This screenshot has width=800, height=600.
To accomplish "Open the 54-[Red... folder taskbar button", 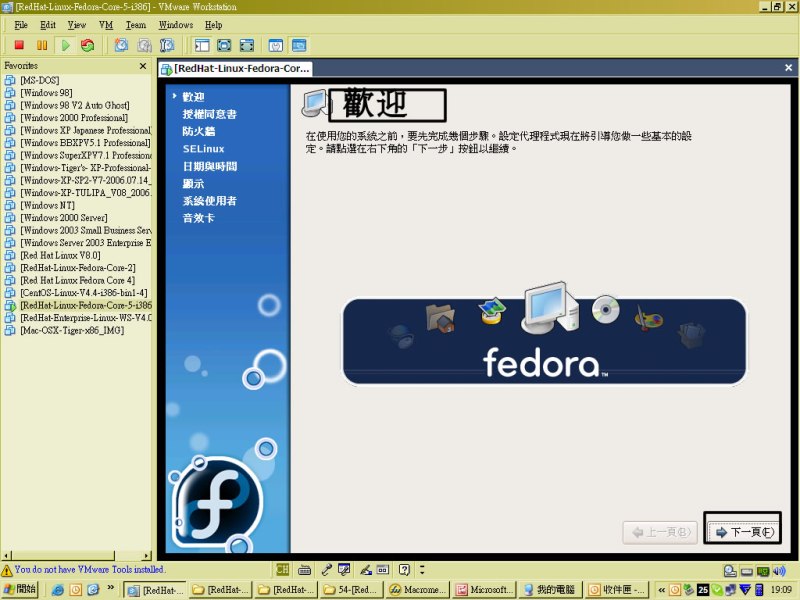I will [x=353, y=590].
